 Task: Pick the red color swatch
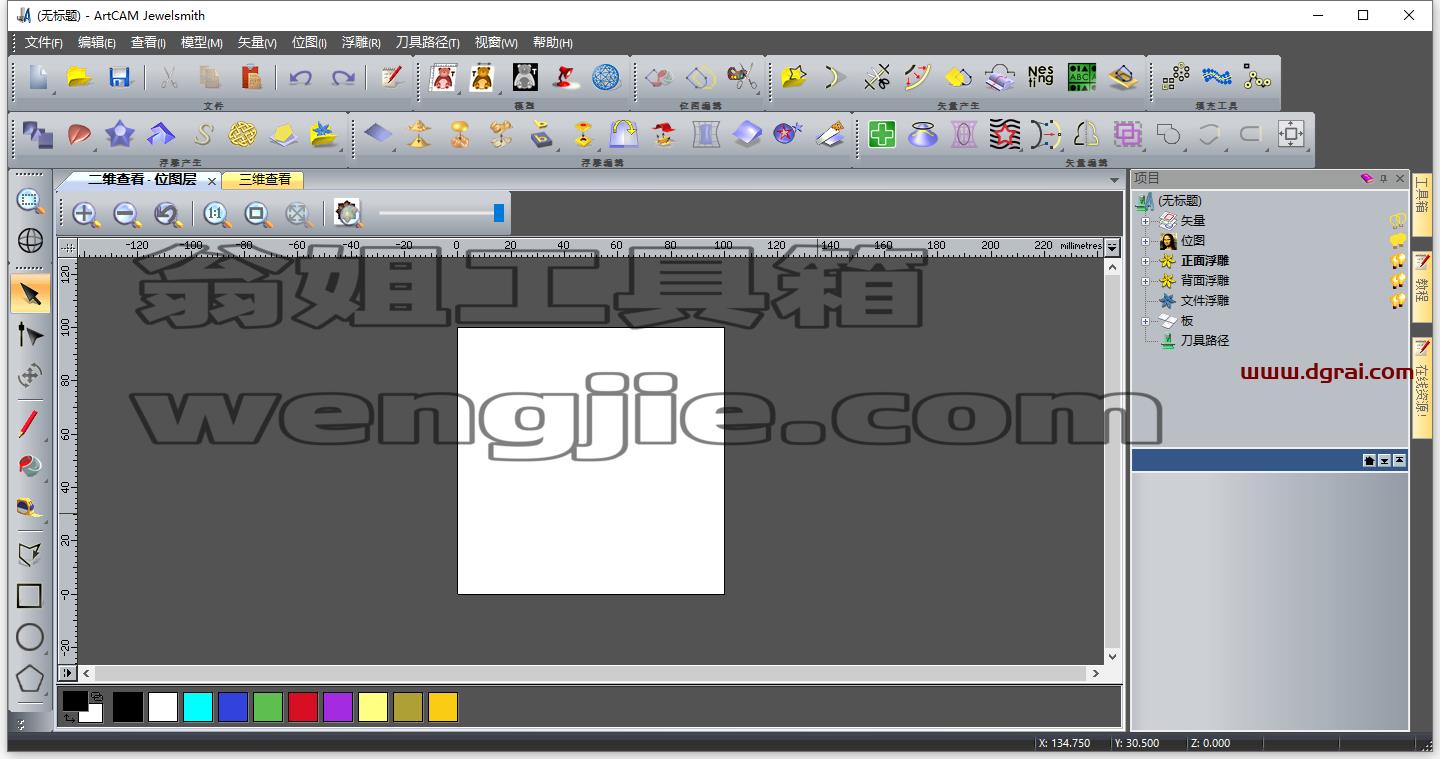pyautogui.click(x=303, y=707)
